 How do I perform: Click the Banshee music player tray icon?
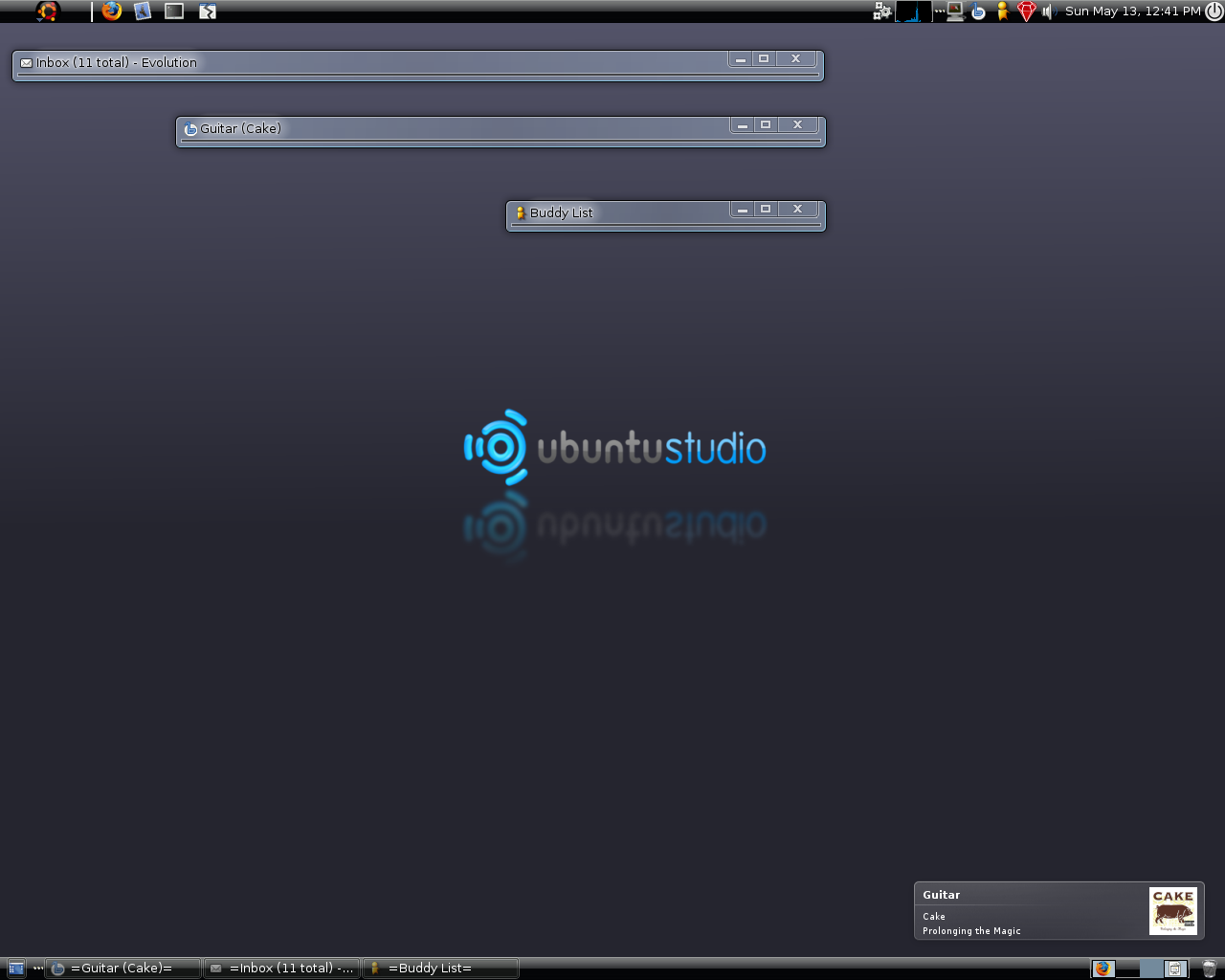point(978,11)
